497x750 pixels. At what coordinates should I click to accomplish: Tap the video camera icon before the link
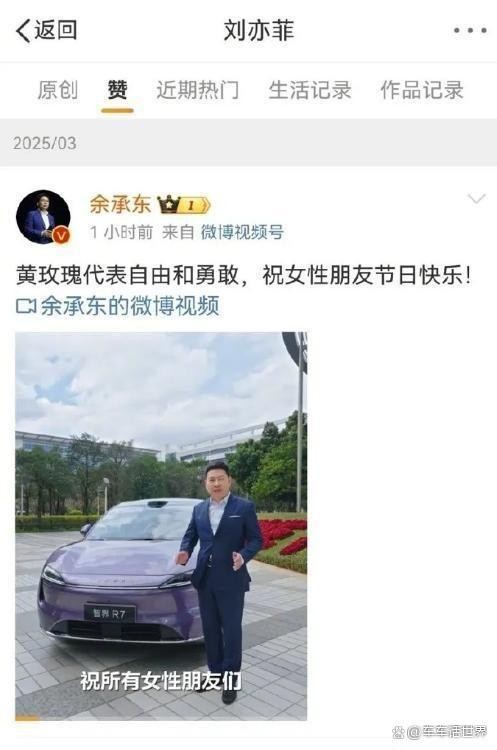pos(26,306)
